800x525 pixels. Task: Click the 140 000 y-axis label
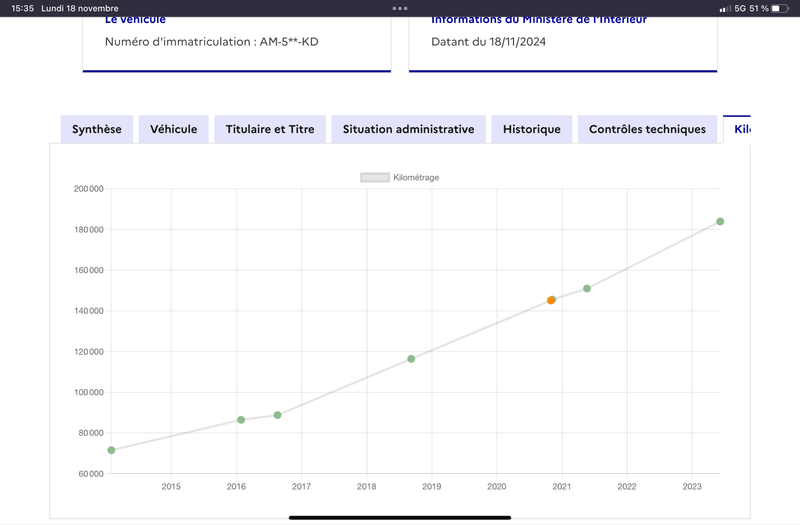tap(89, 311)
